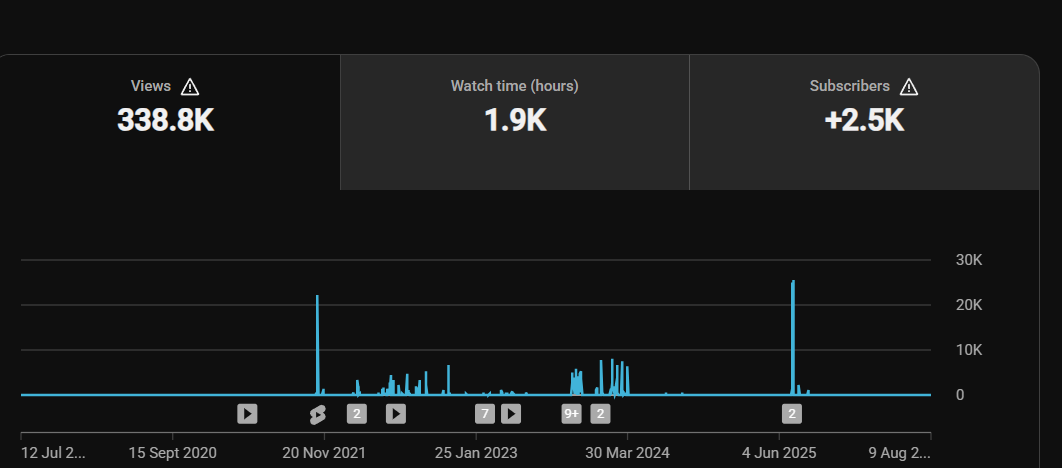Select the Views tab

point(167,122)
